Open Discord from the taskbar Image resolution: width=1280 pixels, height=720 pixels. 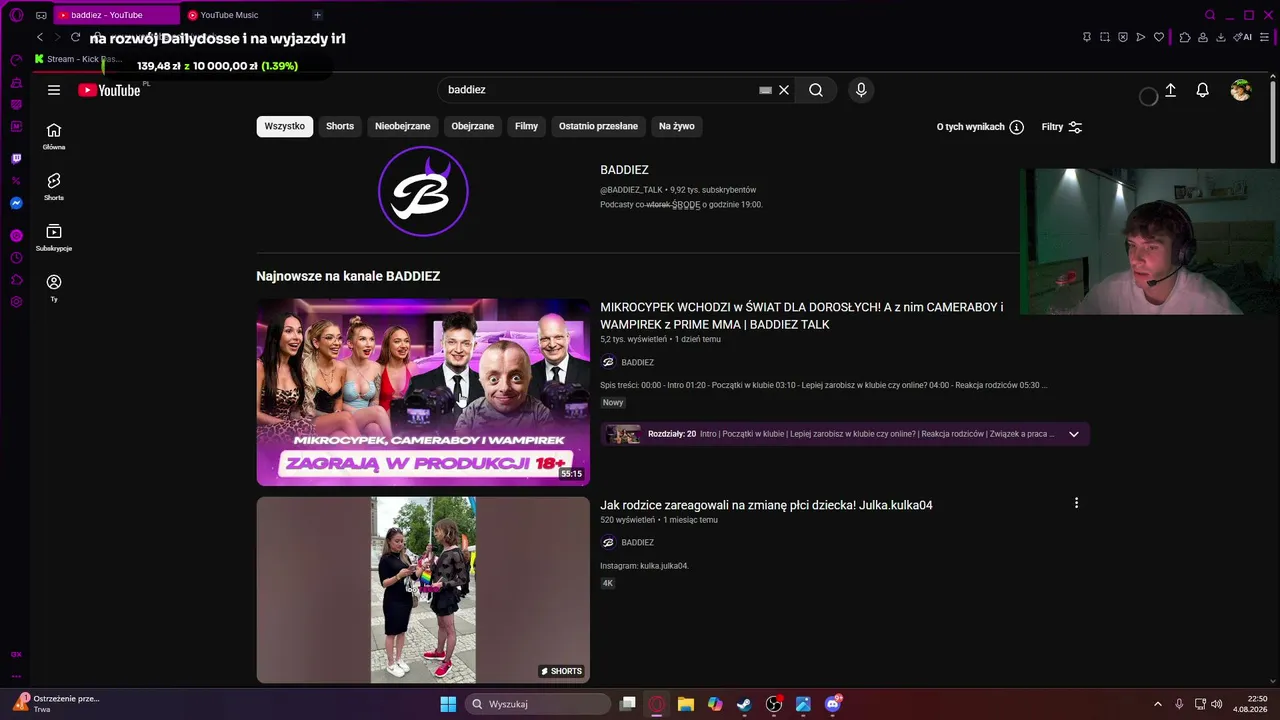click(x=833, y=704)
